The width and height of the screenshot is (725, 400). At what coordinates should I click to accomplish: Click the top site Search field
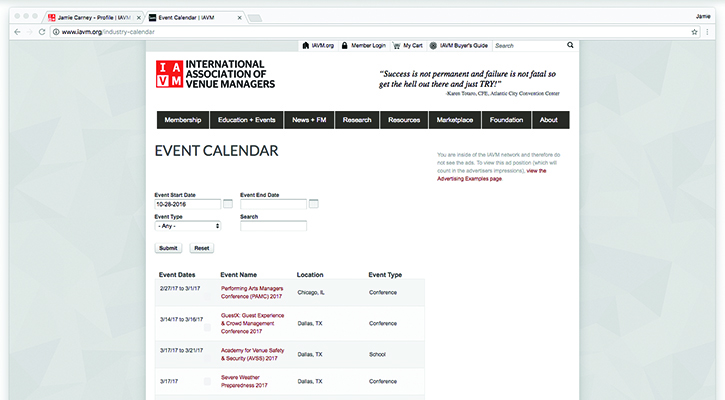click(529, 45)
